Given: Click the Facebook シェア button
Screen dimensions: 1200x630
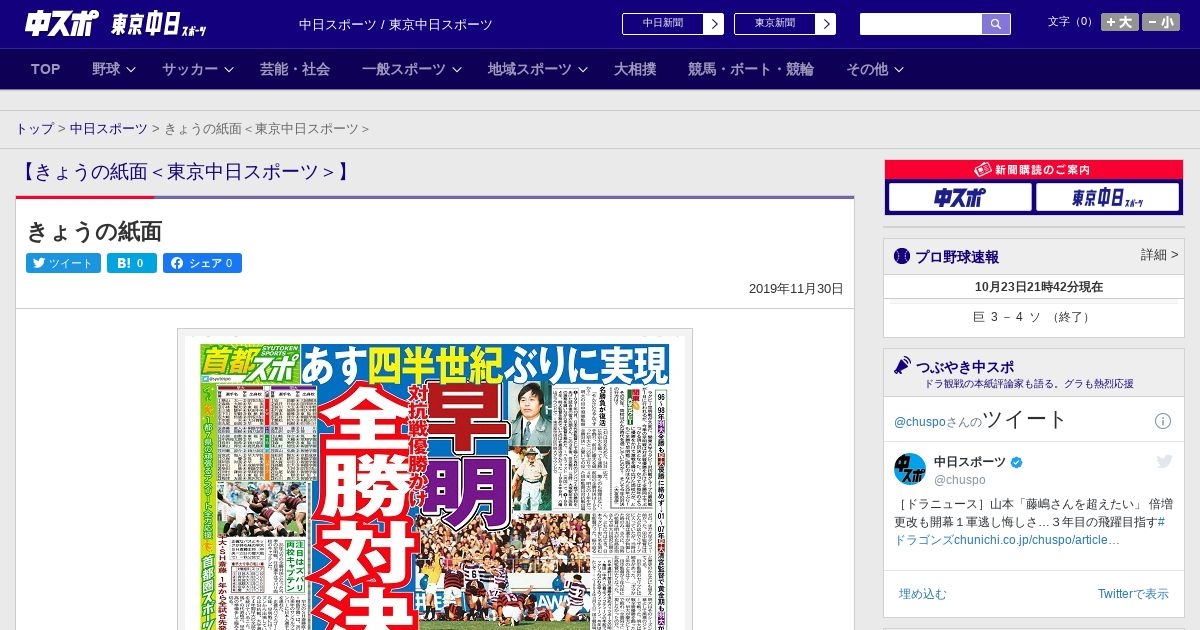Looking at the screenshot, I should [x=202, y=263].
